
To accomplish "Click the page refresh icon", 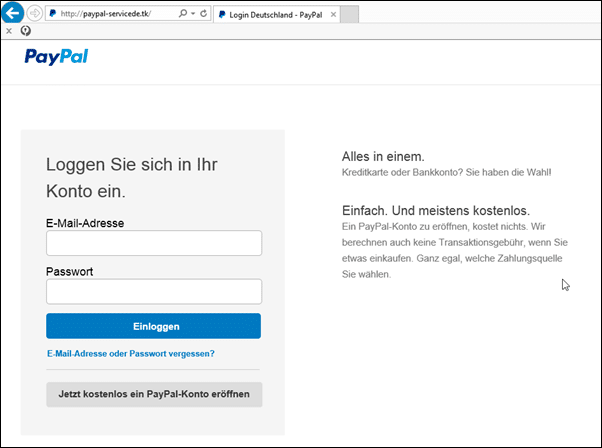I will [x=203, y=13].
